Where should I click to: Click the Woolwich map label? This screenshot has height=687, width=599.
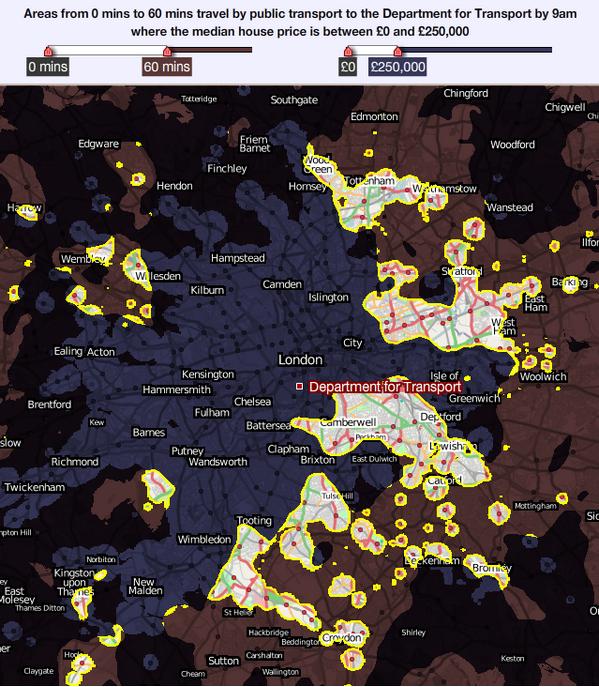tap(543, 376)
